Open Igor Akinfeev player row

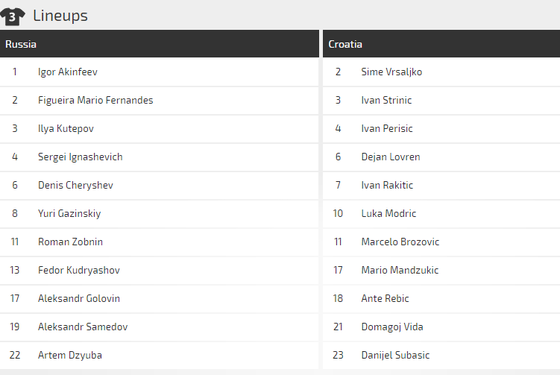click(159, 72)
